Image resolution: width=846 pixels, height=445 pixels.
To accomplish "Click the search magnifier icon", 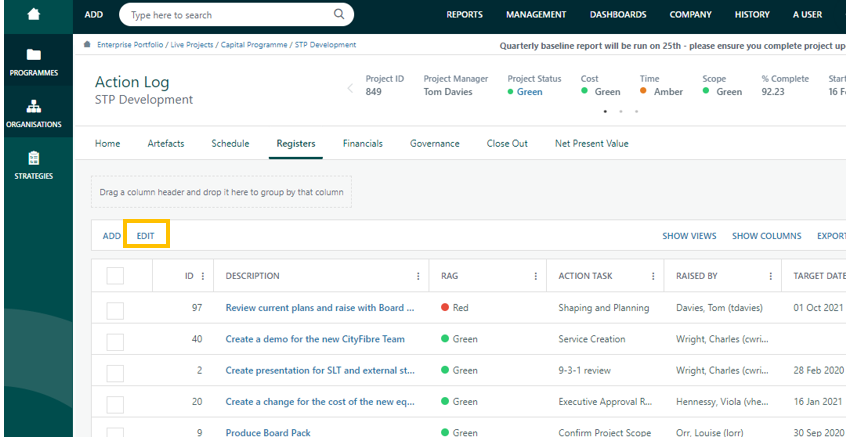I will pos(339,14).
